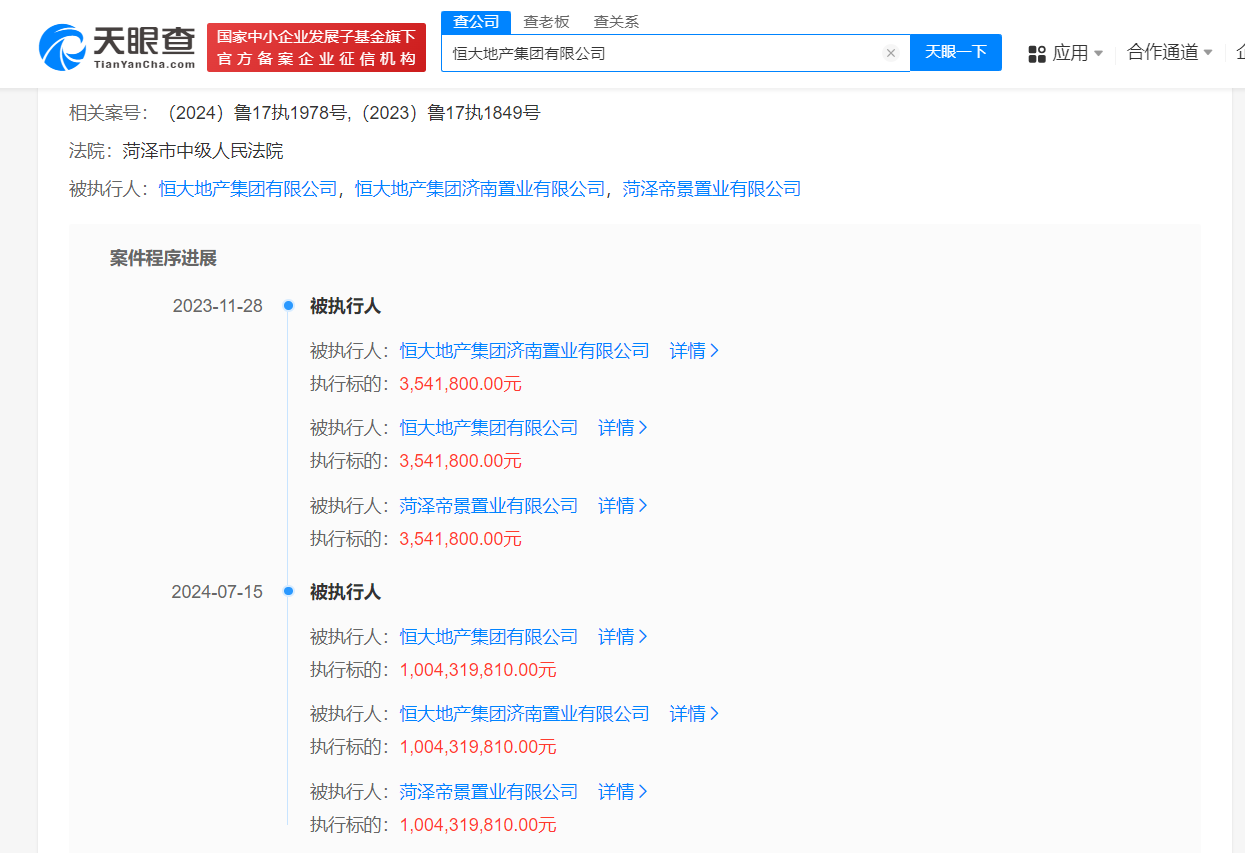Clear the search box with the X icon
The width and height of the screenshot is (1245, 853).
[890, 53]
